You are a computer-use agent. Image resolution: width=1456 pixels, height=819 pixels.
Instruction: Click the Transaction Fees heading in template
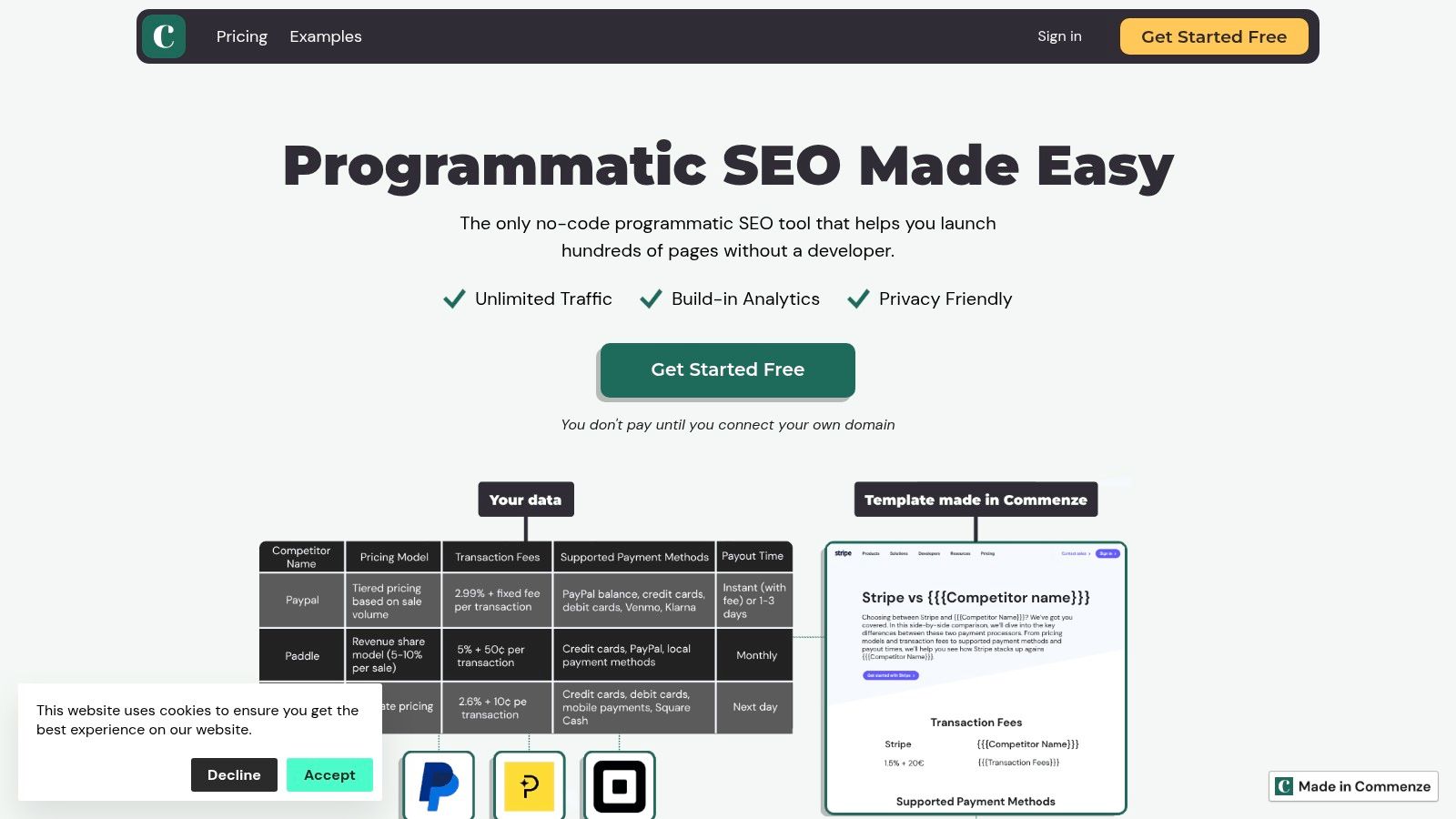[x=976, y=723]
